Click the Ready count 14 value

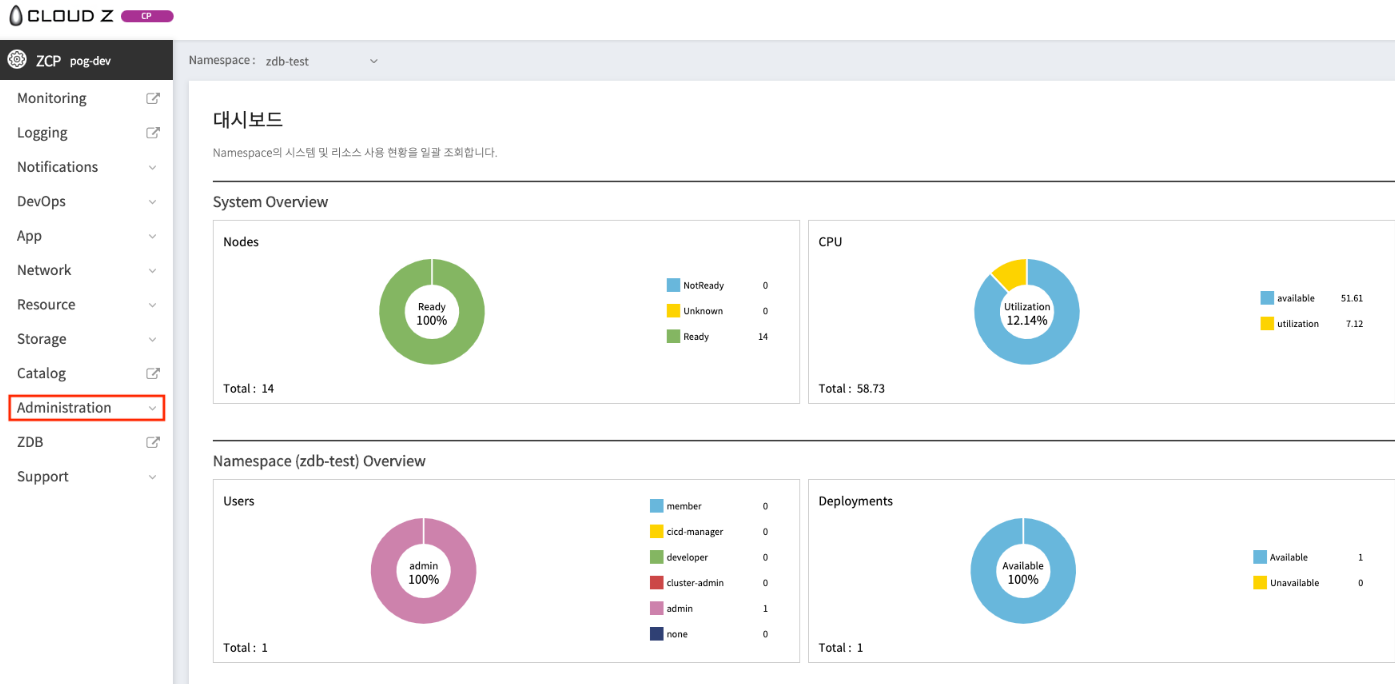pos(763,336)
